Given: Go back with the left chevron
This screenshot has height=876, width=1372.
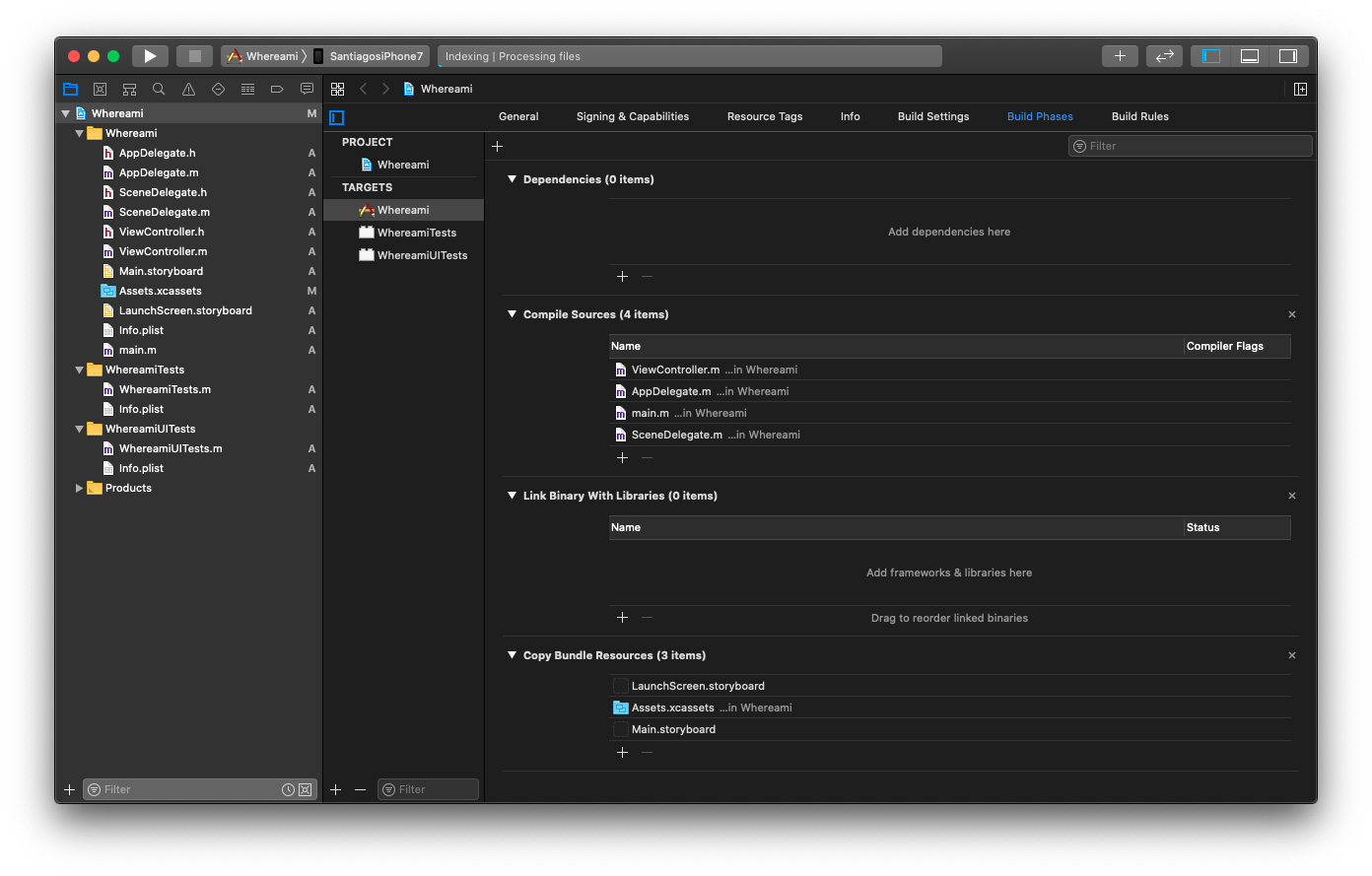Looking at the screenshot, I should tap(364, 89).
